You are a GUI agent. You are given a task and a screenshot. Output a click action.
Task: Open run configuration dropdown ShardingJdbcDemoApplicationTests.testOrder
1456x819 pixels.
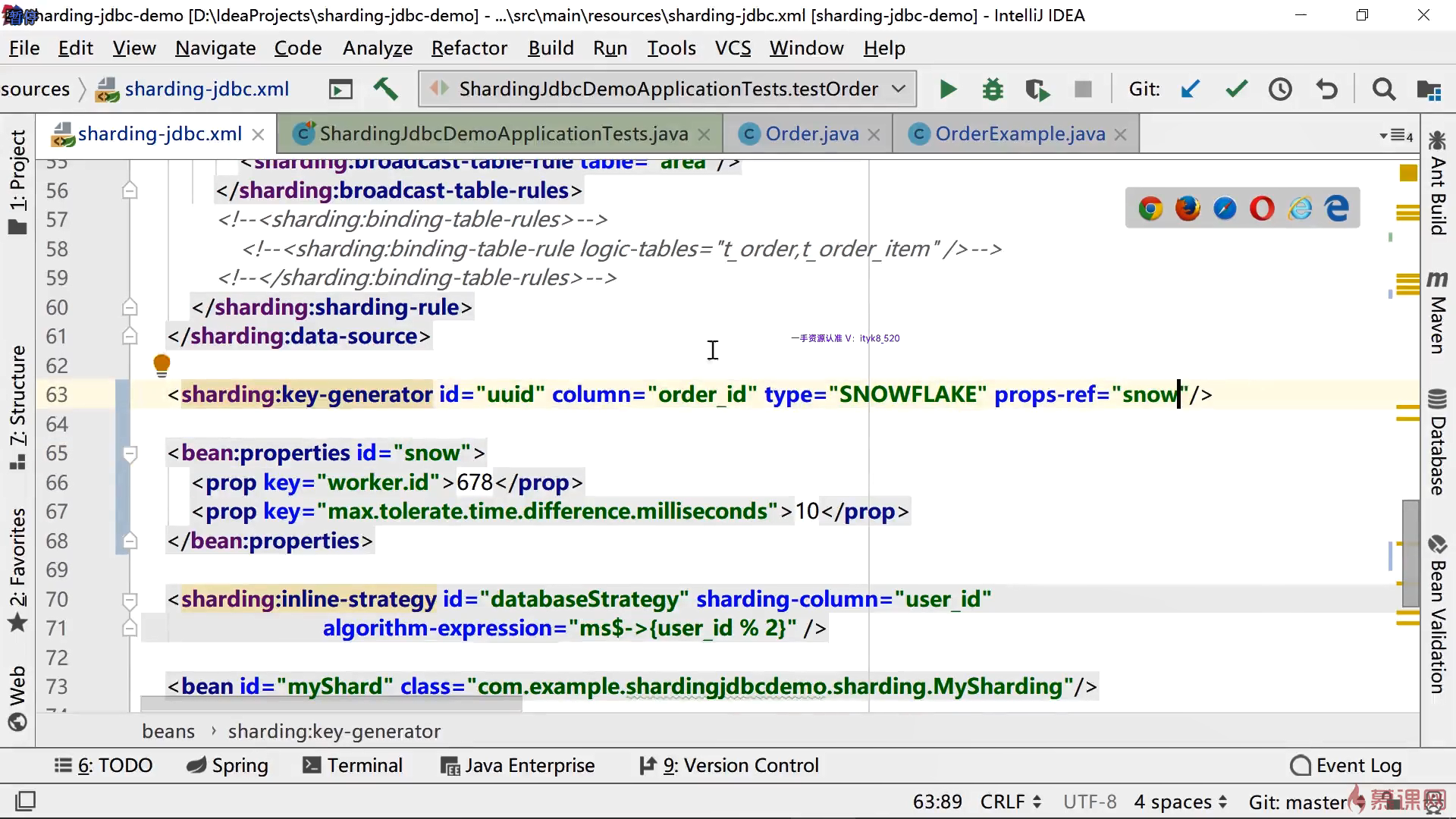click(667, 89)
